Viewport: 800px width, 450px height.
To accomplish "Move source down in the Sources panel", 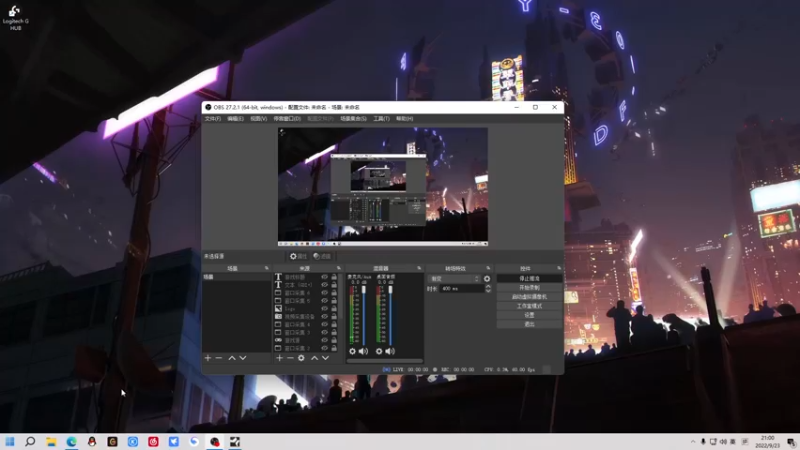I will point(326,358).
